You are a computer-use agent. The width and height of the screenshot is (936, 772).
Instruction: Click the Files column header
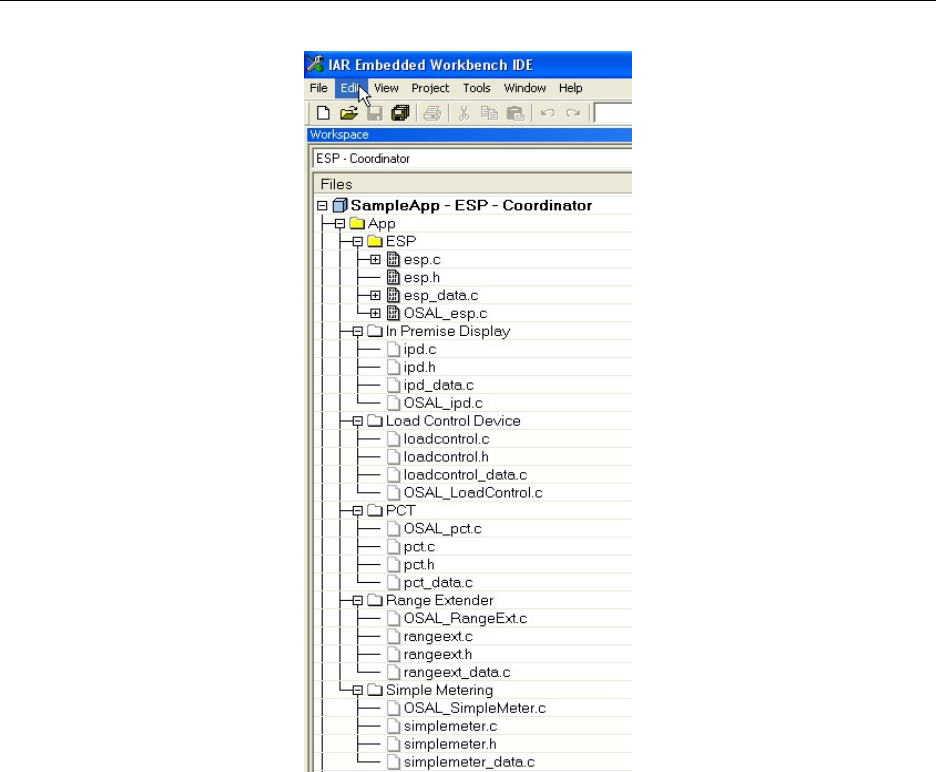[472, 184]
